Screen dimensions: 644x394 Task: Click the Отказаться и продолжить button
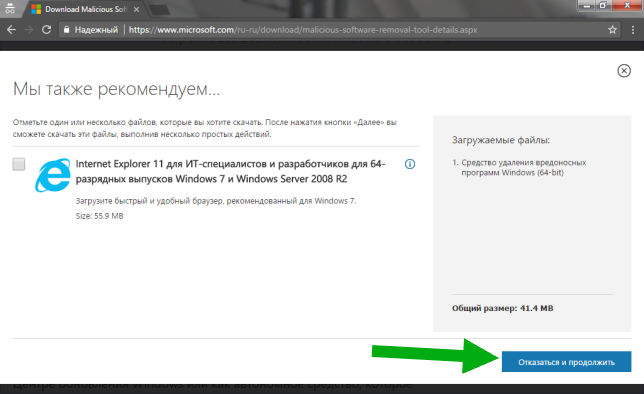566,362
